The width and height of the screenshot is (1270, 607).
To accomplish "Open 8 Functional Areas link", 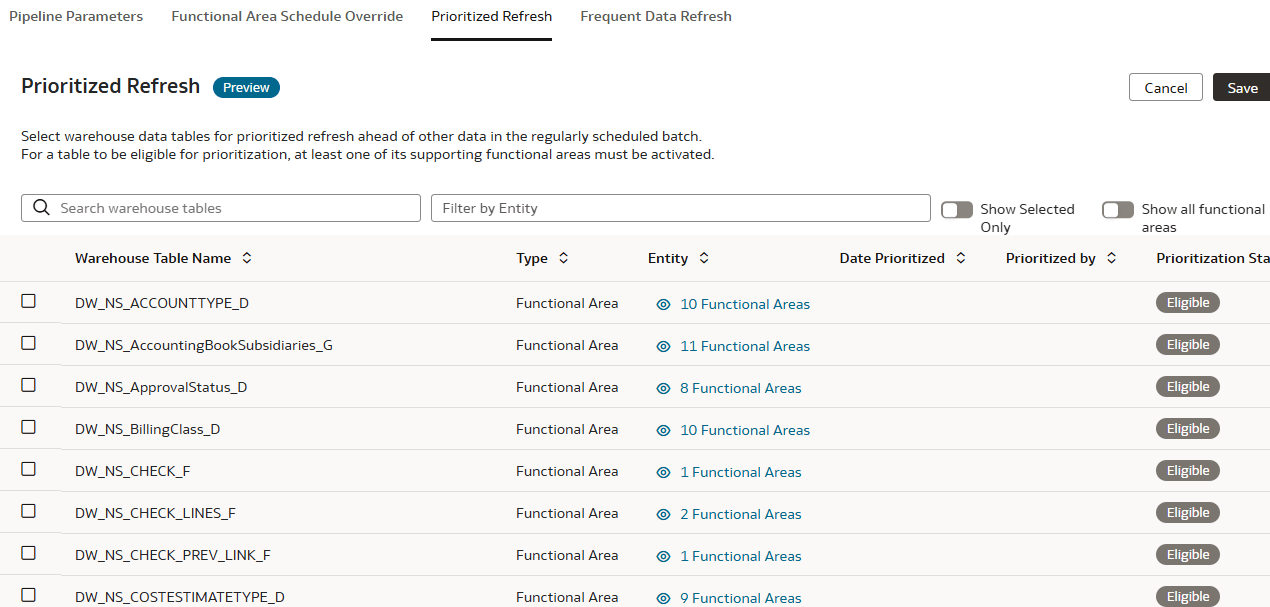I will [741, 388].
